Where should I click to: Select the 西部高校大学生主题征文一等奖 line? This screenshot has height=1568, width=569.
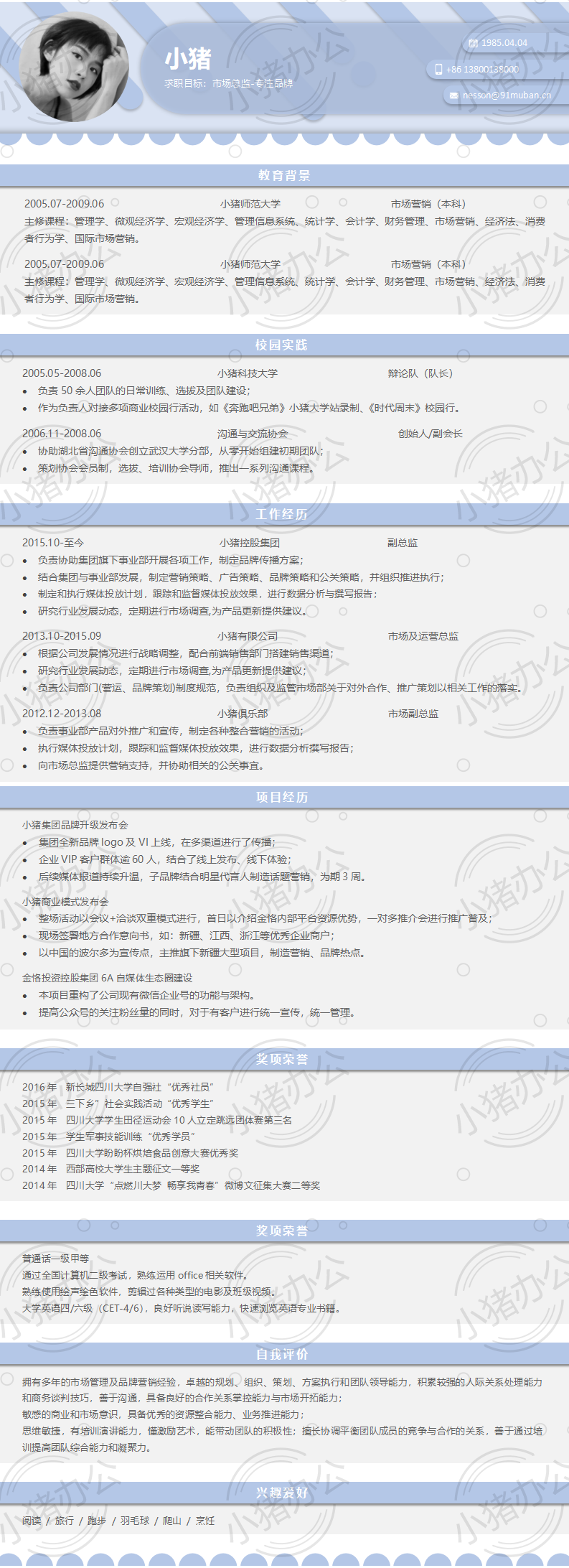click(111, 1169)
